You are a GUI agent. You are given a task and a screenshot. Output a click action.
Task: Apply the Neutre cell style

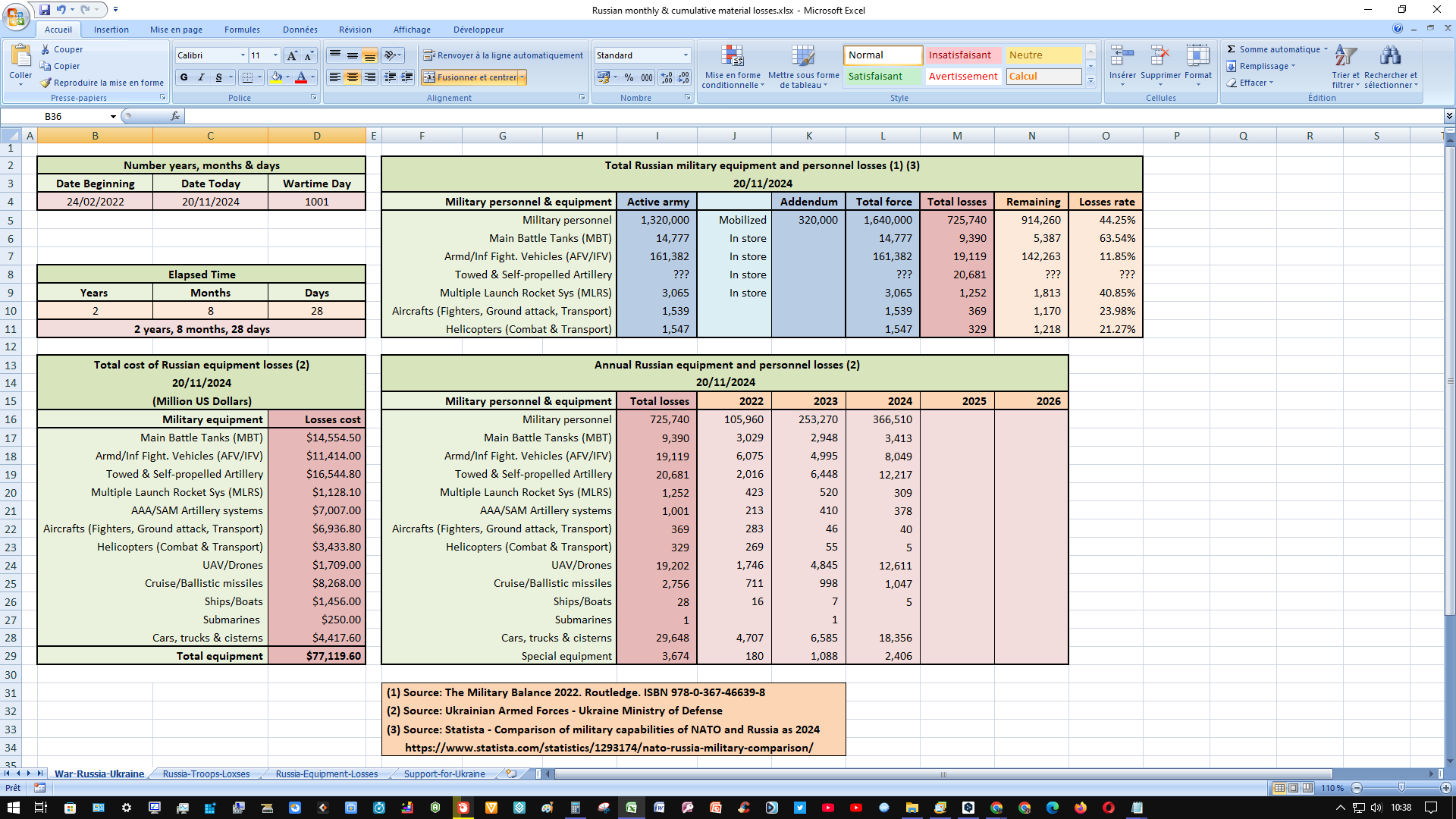click(1043, 55)
